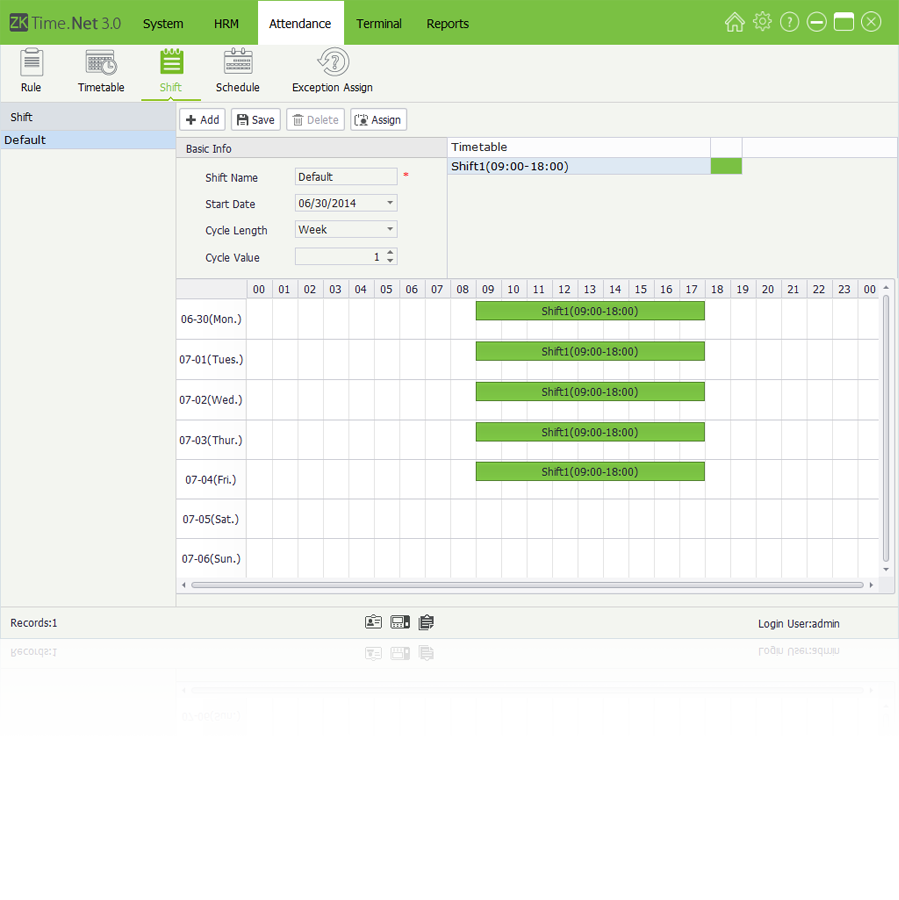Screen dimensions: 899x900
Task: Click the green Shift1 timetable color swatch
Action: point(726,166)
